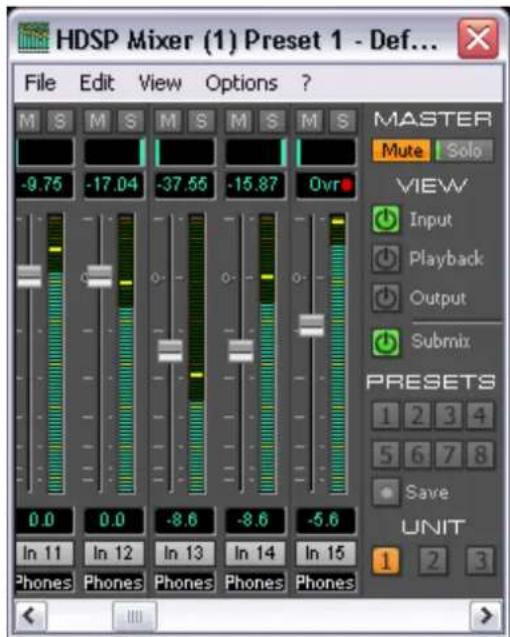Select preset number 6
This screenshot has height=637, width=510.
click(417, 454)
